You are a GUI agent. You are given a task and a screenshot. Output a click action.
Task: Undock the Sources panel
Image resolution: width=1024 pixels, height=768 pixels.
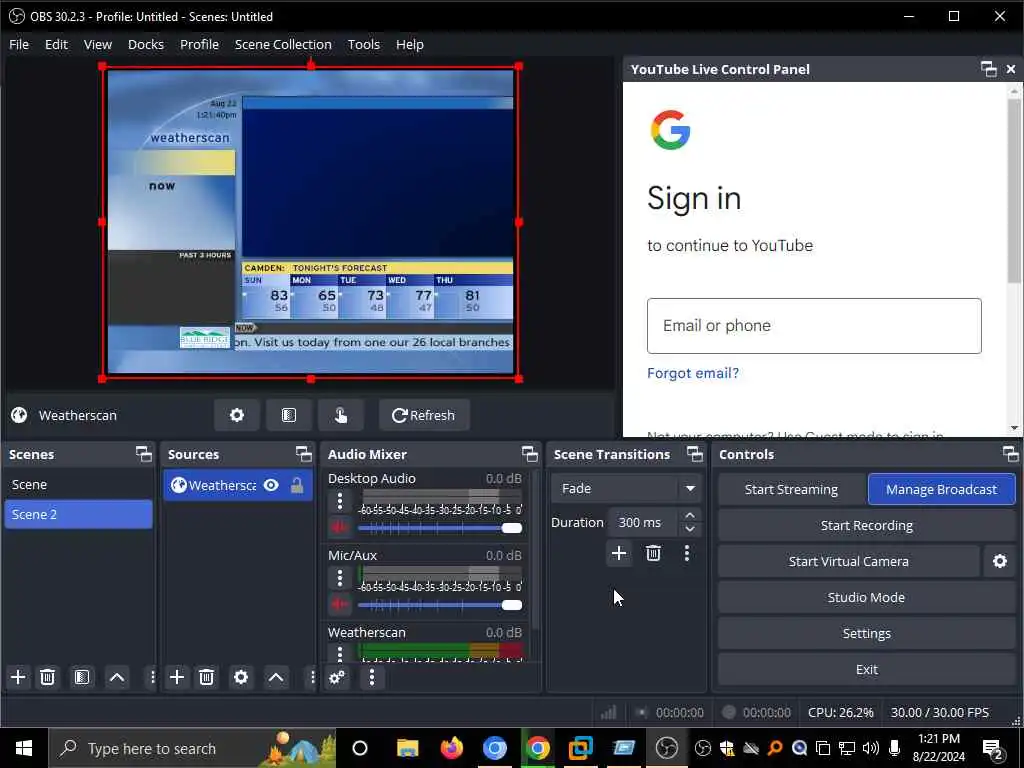[x=304, y=454]
